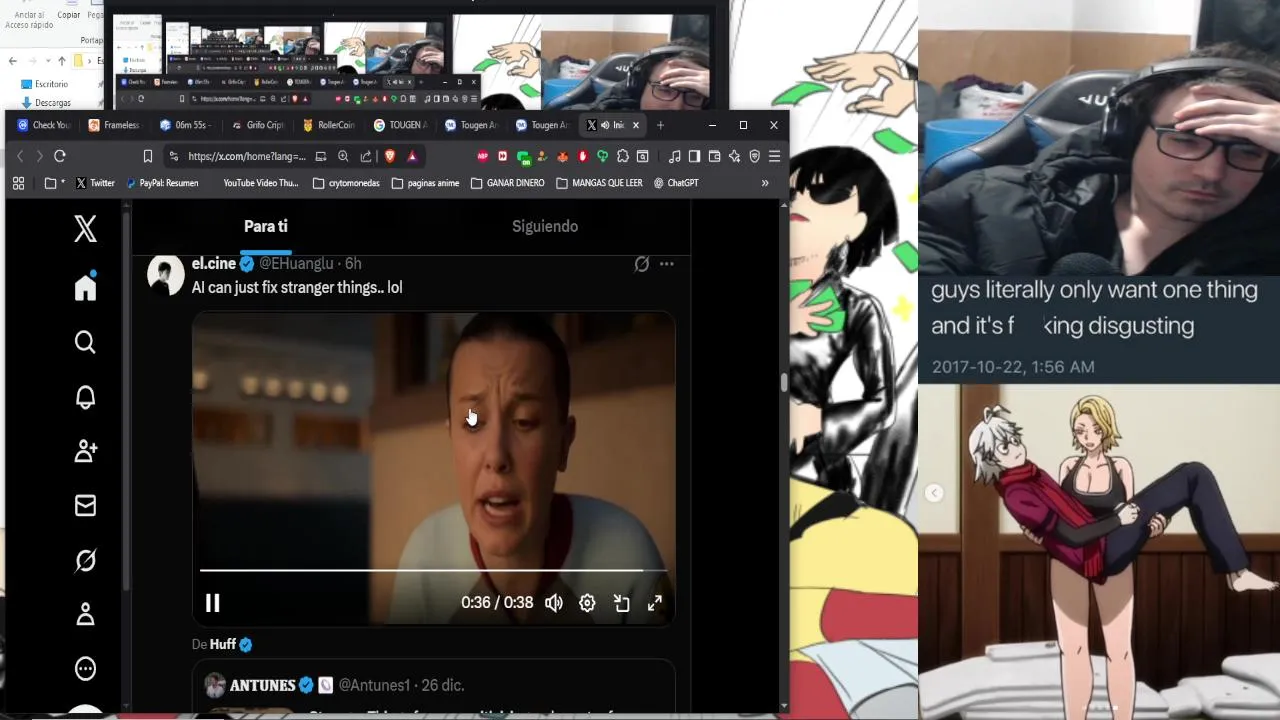Open the ChatGPT bookmark
Image resolution: width=1280 pixels, height=720 pixels.
click(676, 183)
